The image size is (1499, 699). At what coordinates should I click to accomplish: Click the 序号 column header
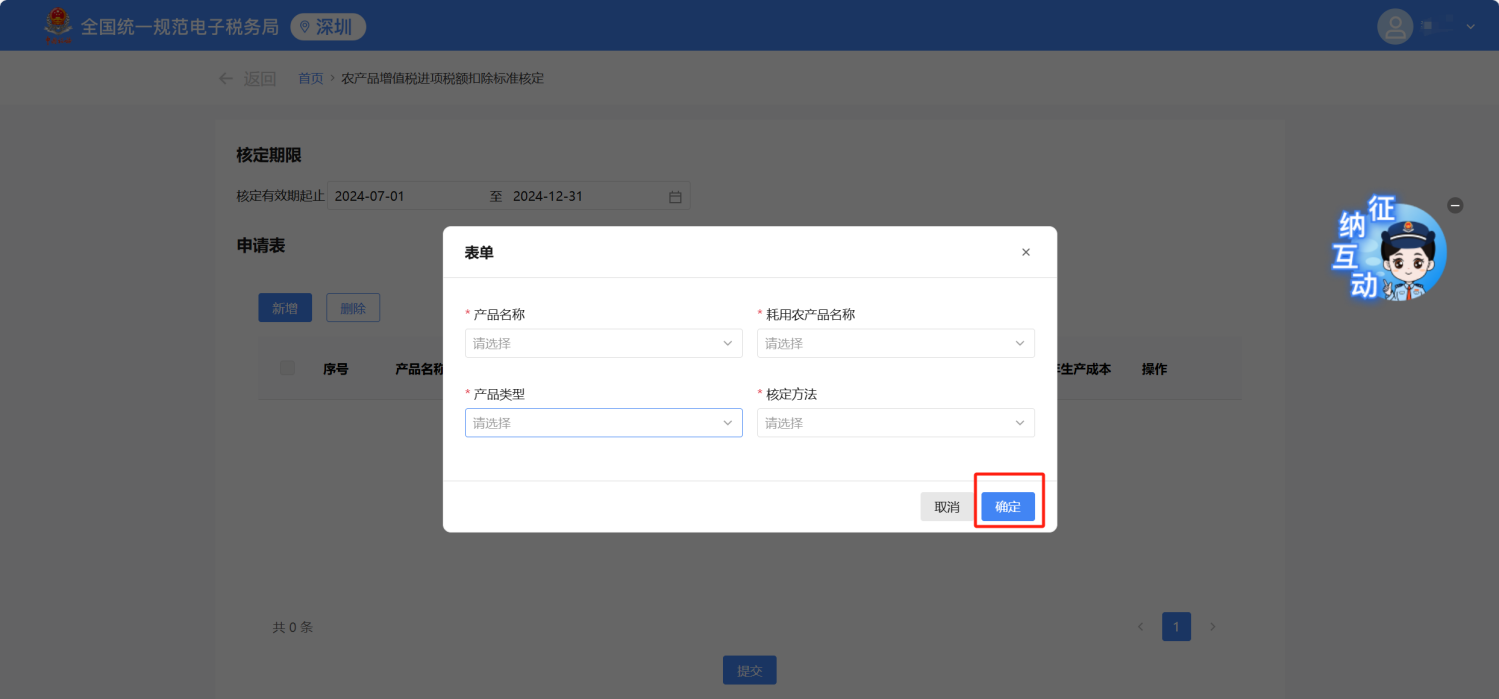(336, 369)
